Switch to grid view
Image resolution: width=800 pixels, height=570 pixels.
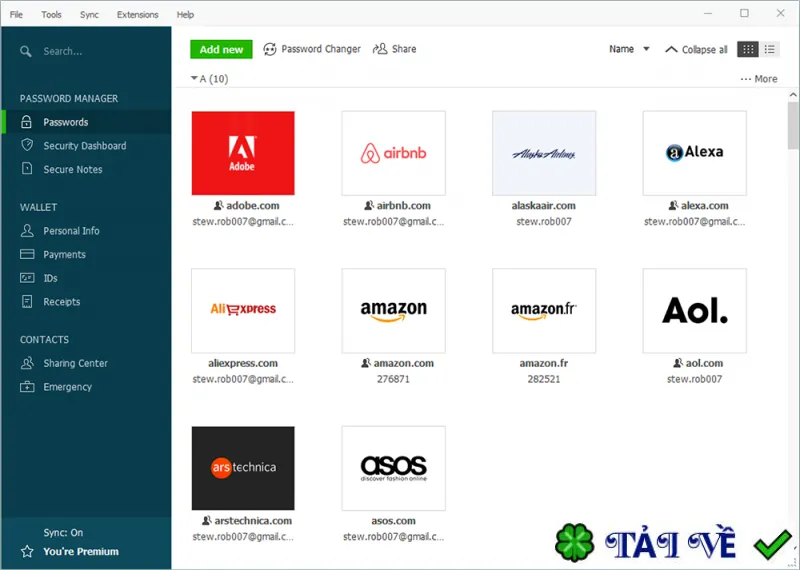point(747,49)
